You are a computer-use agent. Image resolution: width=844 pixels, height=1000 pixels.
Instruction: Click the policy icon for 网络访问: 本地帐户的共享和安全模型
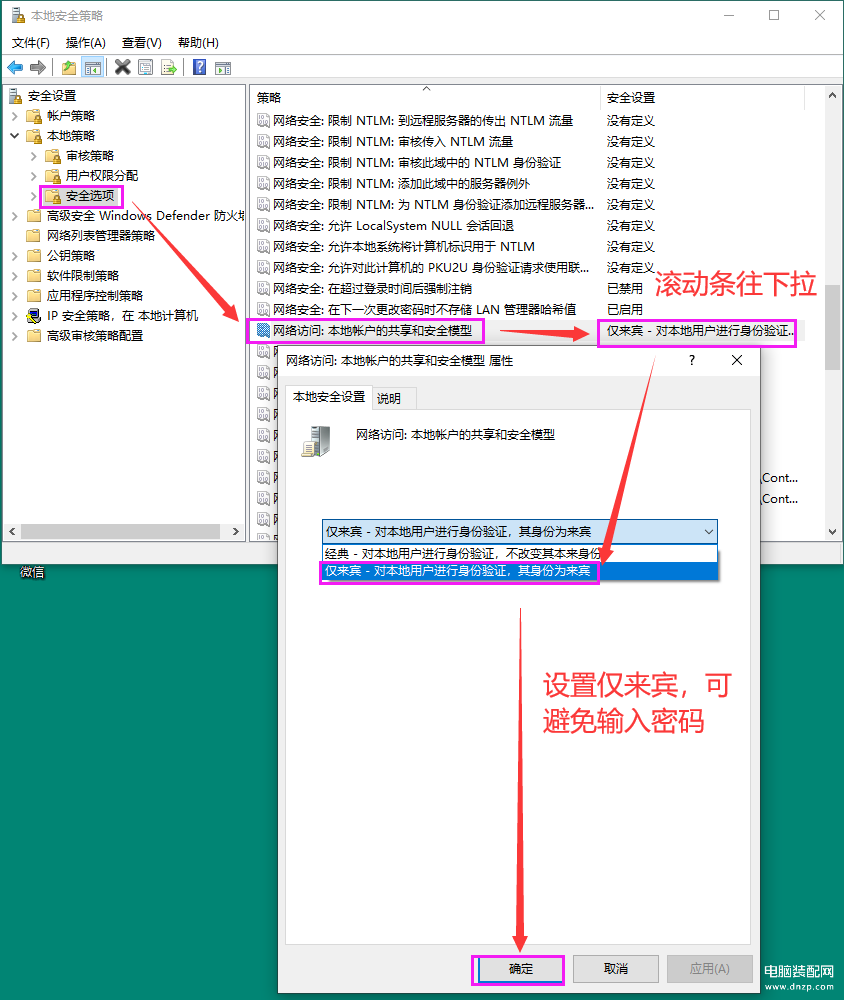[x=263, y=330]
